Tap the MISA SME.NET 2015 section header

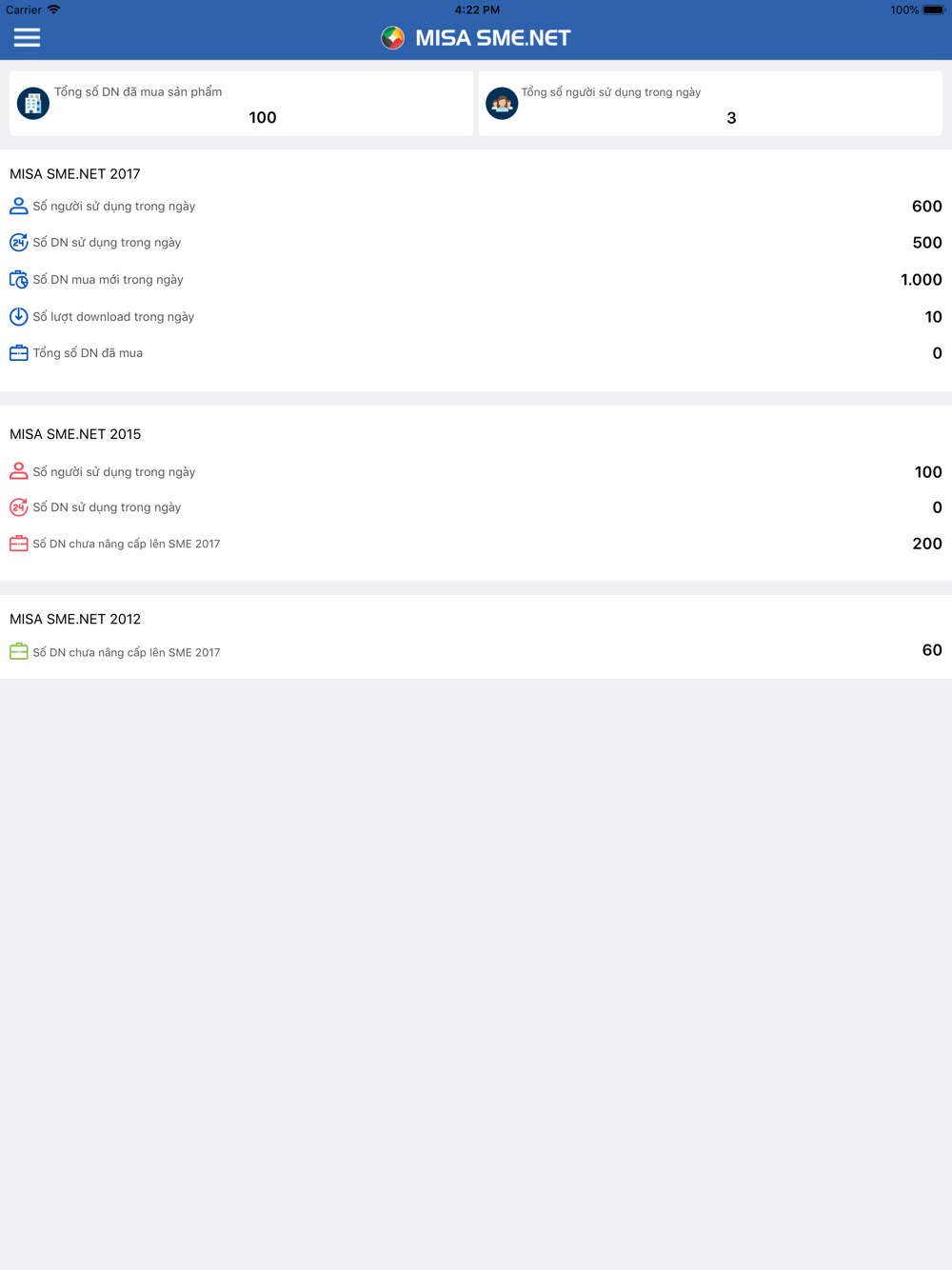pyautogui.click(x=75, y=434)
